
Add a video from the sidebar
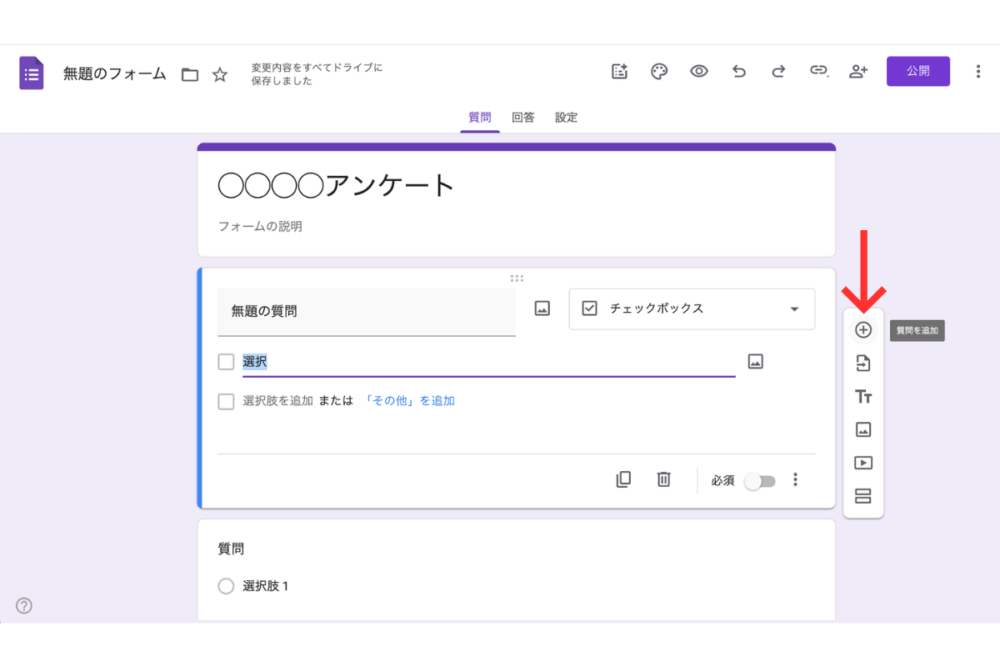pos(863,463)
